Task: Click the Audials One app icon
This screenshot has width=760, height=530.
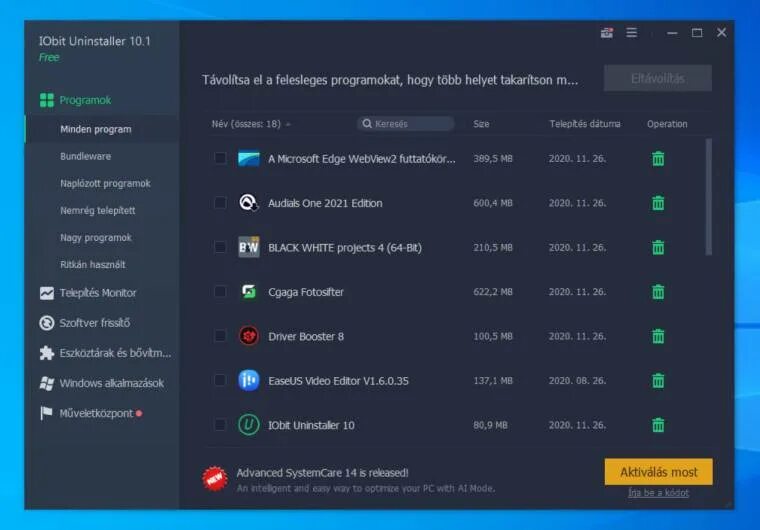Action: [249, 203]
